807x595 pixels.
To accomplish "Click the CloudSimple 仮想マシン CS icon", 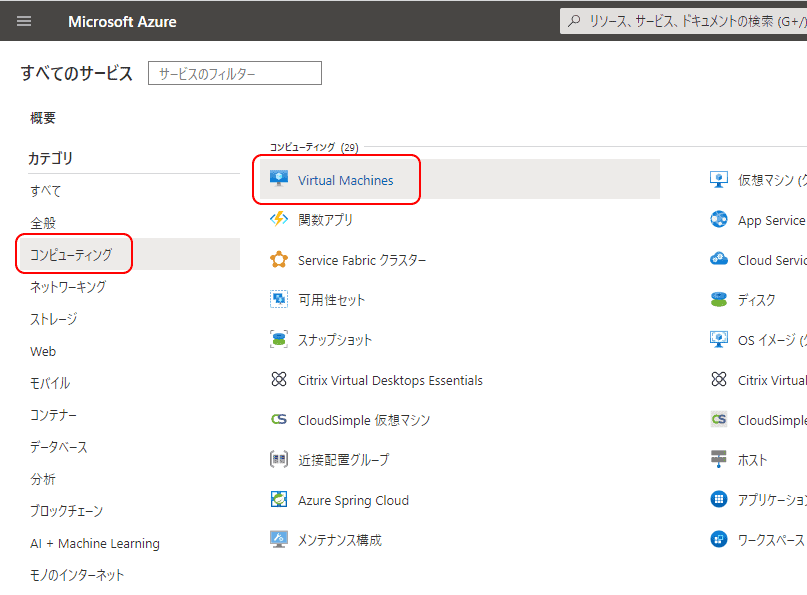I will [x=279, y=419].
